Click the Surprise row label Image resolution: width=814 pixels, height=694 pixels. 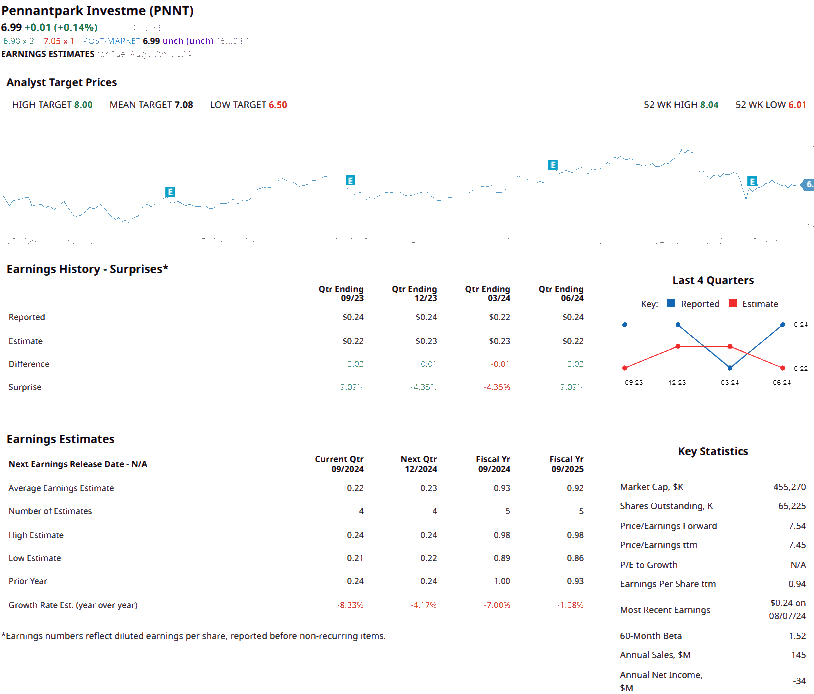[24, 387]
